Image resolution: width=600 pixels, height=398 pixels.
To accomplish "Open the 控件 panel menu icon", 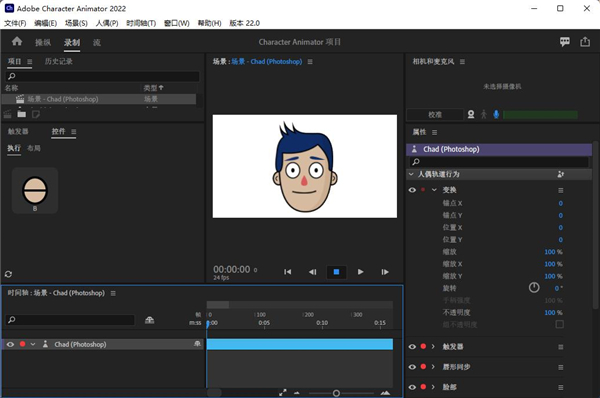I will (73, 132).
